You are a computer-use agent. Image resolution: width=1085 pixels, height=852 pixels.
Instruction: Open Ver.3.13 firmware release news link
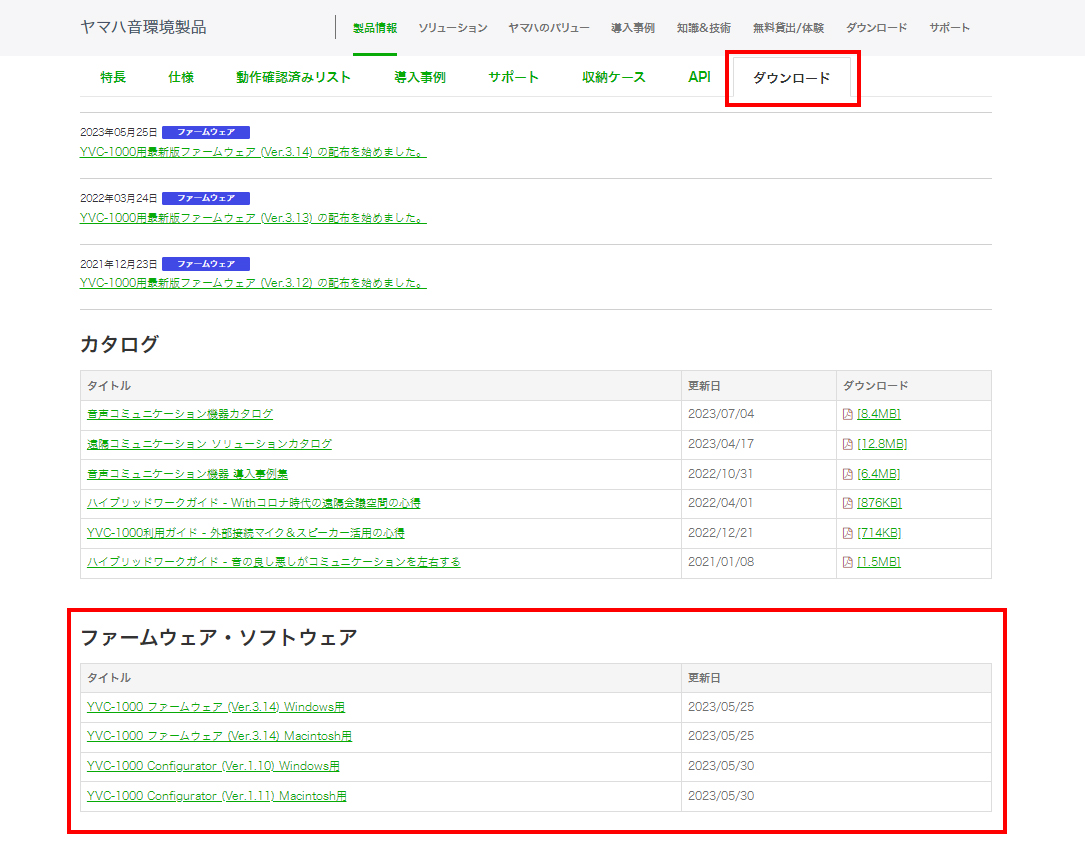253,217
